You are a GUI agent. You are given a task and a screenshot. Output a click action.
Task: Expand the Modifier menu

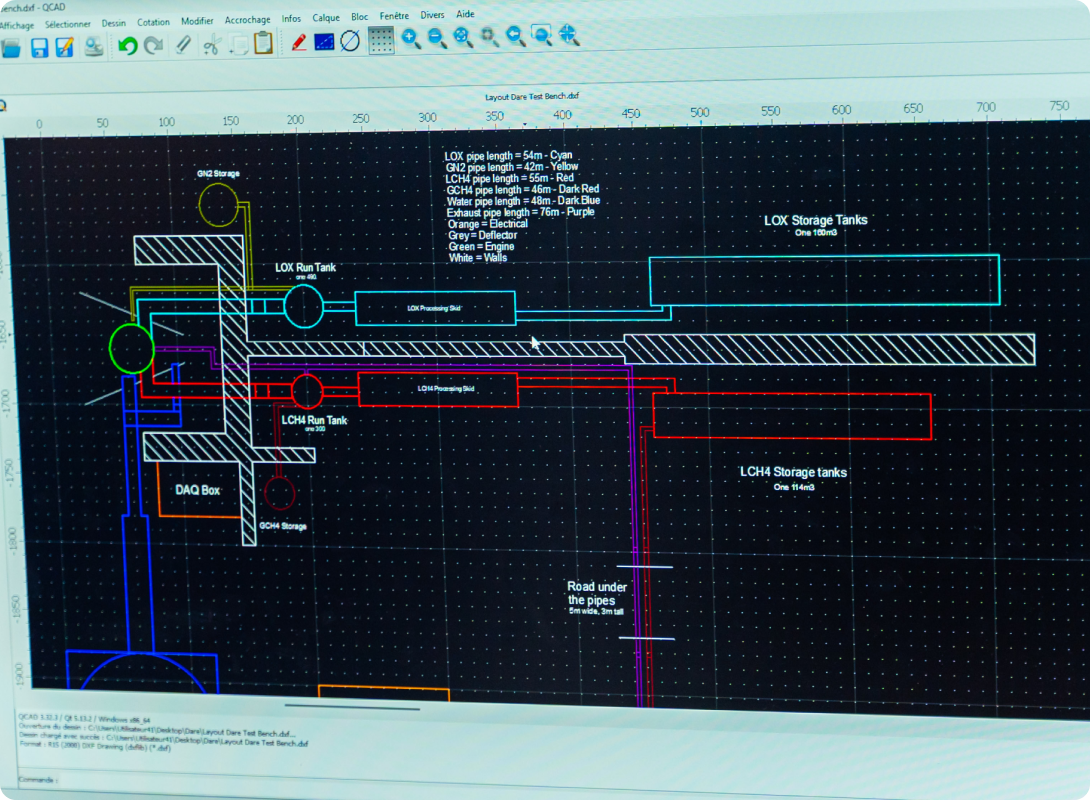[197, 20]
